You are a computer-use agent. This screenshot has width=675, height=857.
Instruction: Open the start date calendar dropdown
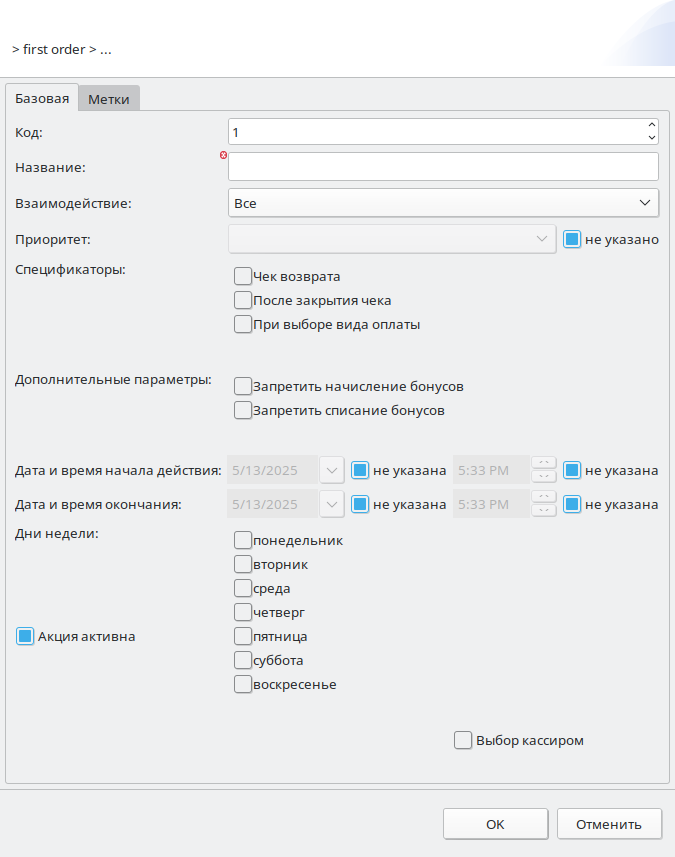pyautogui.click(x=331, y=470)
